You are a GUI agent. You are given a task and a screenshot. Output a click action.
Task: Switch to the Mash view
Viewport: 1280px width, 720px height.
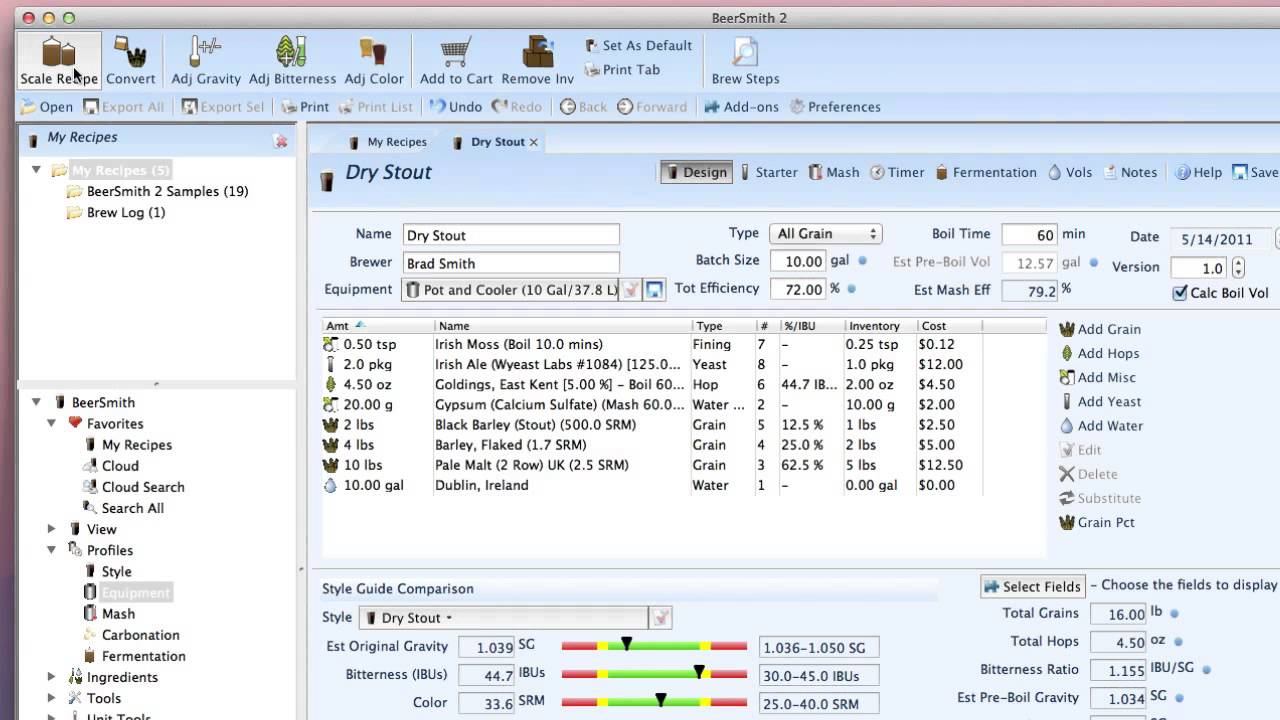(x=833, y=172)
